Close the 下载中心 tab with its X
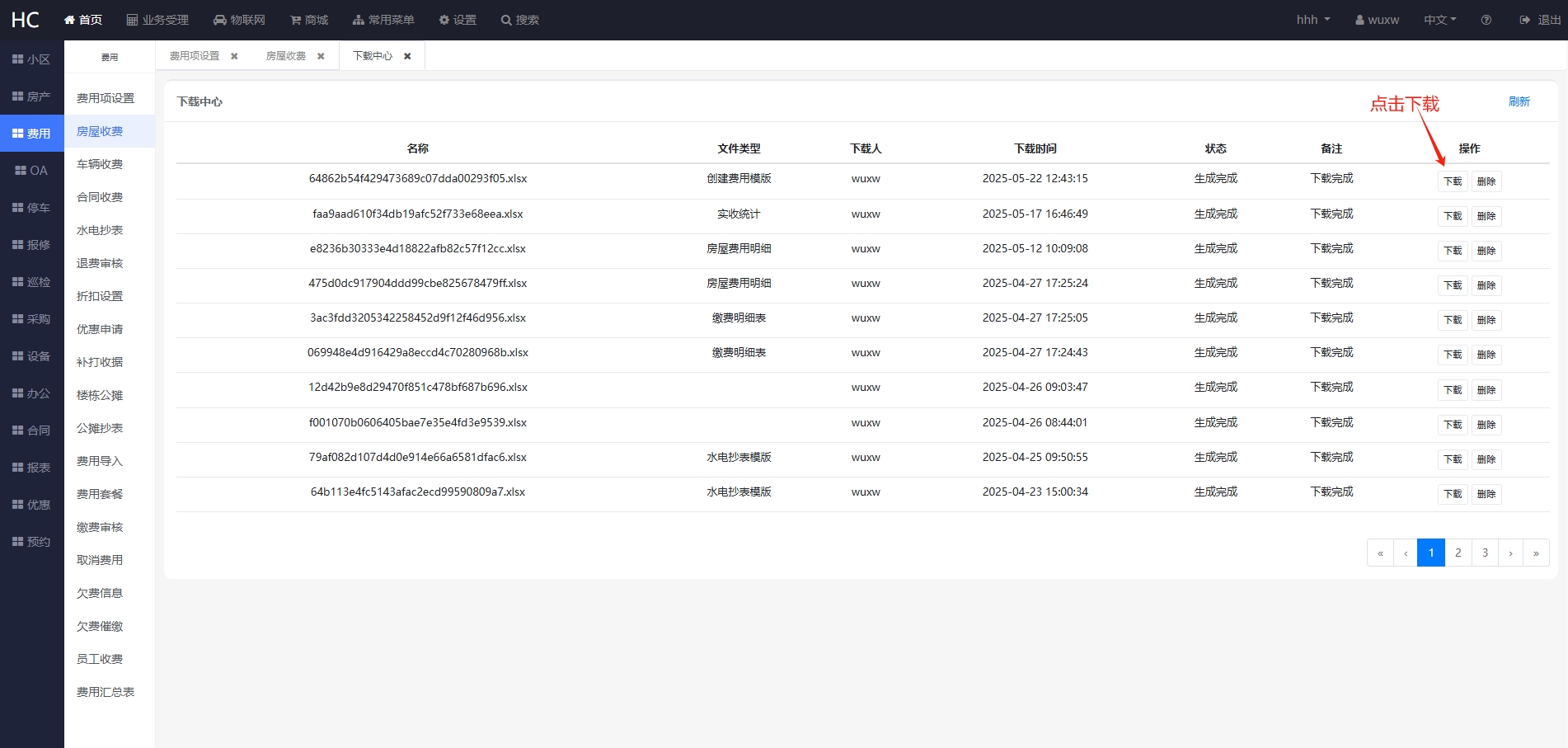This screenshot has height=748, width=1568. (x=407, y=56)
